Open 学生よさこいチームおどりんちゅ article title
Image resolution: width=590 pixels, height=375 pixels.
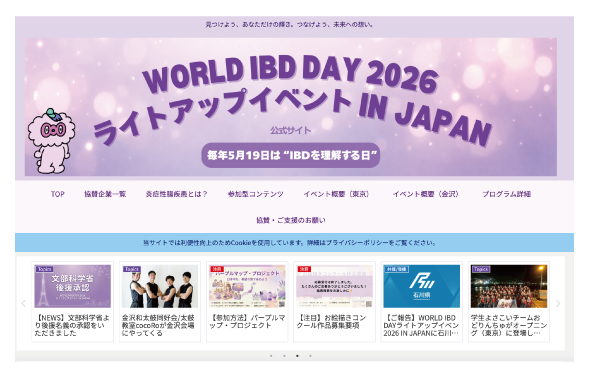[x=509, y=325]
